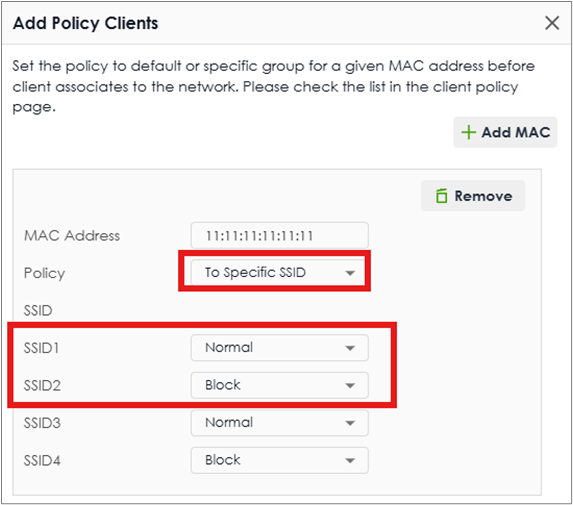Image resolution: width=573 pixels, height=505 pixels.
Task: Click the 'SSID' section heading
Action: coord(38,311)
